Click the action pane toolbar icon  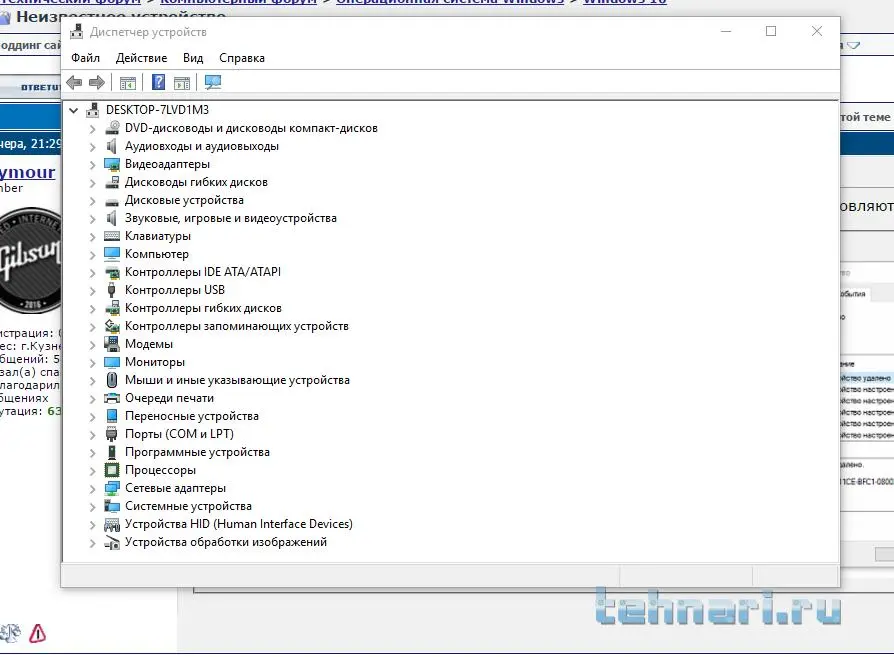tap(182, 83)
